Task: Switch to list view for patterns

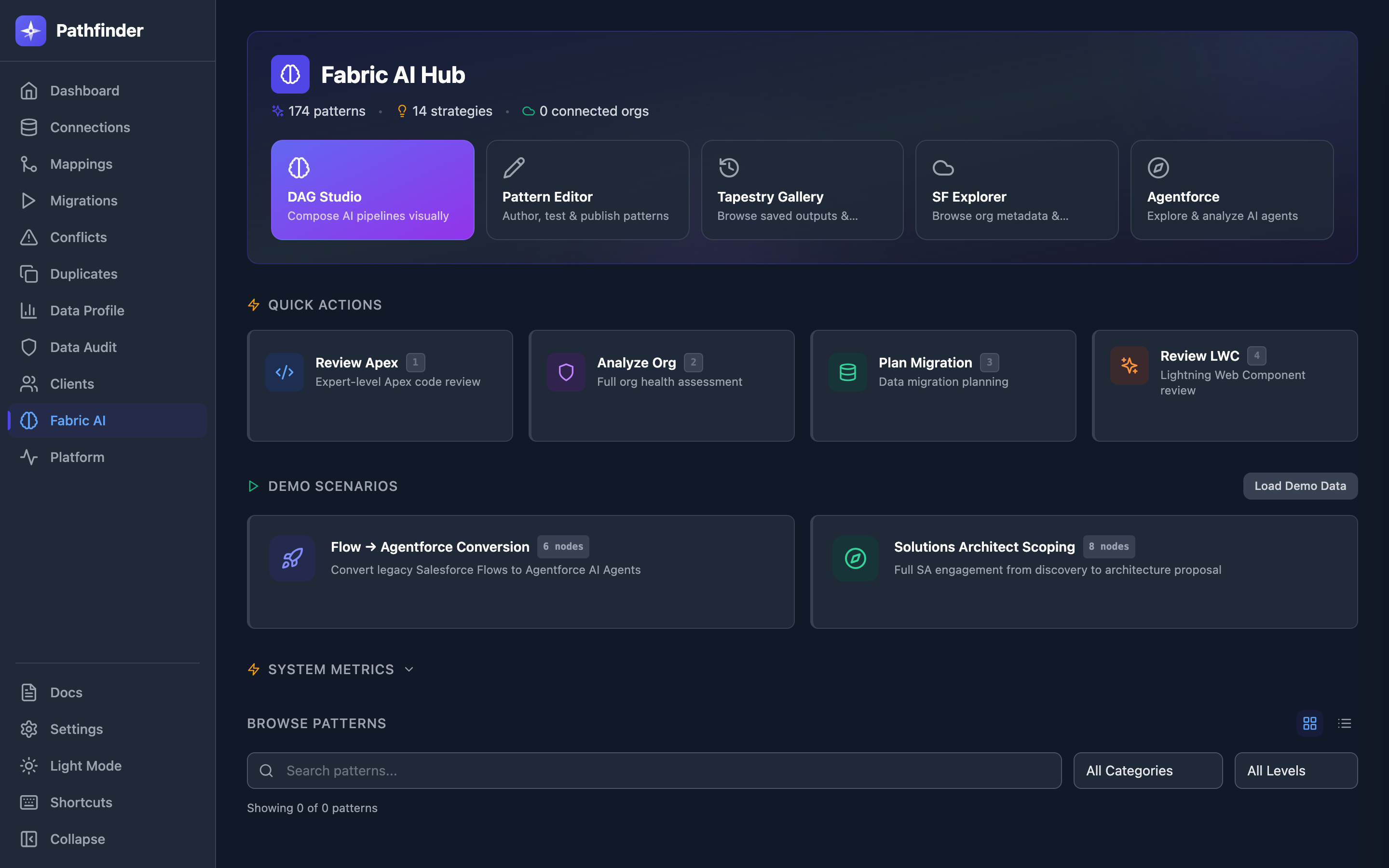Action: (x=1345, y=723)
